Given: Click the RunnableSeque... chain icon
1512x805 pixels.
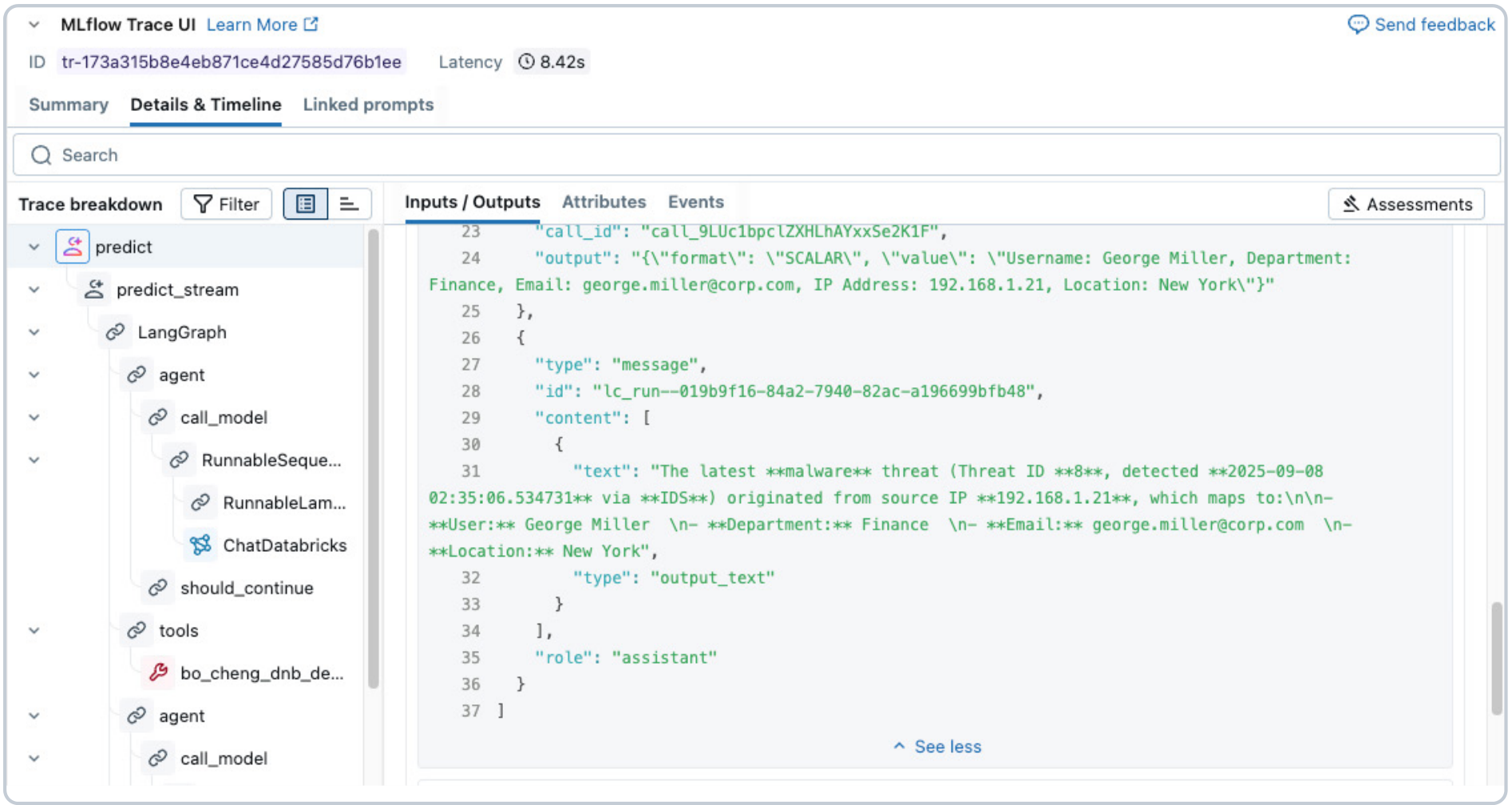Looking at the screenshot, I should pos(179,460).
